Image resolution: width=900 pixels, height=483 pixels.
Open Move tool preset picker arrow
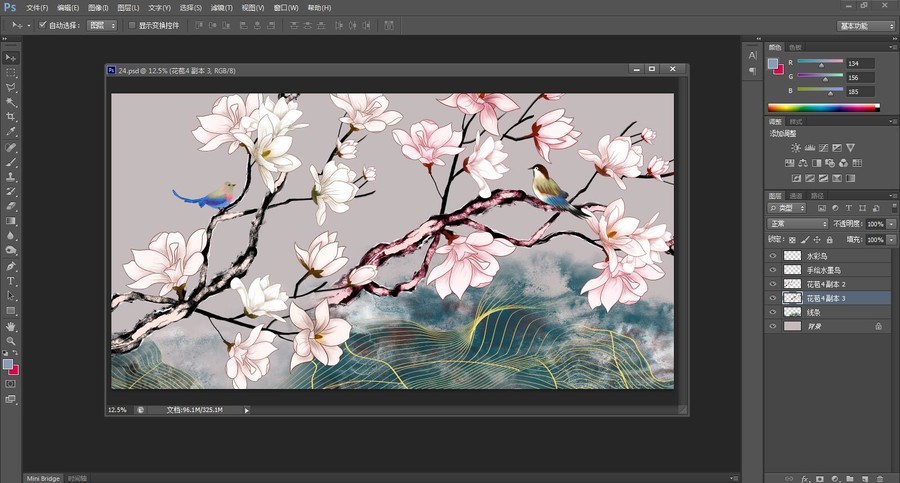[29, 25]
